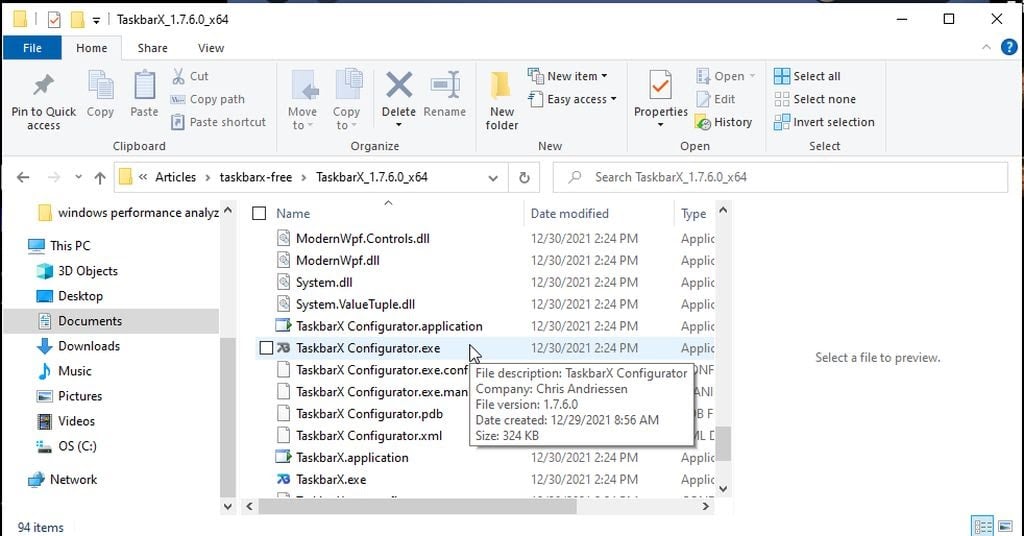Sort by Date modified column header
The image size is (1024, 536).
pyautogui.click(x=569, y=213)
